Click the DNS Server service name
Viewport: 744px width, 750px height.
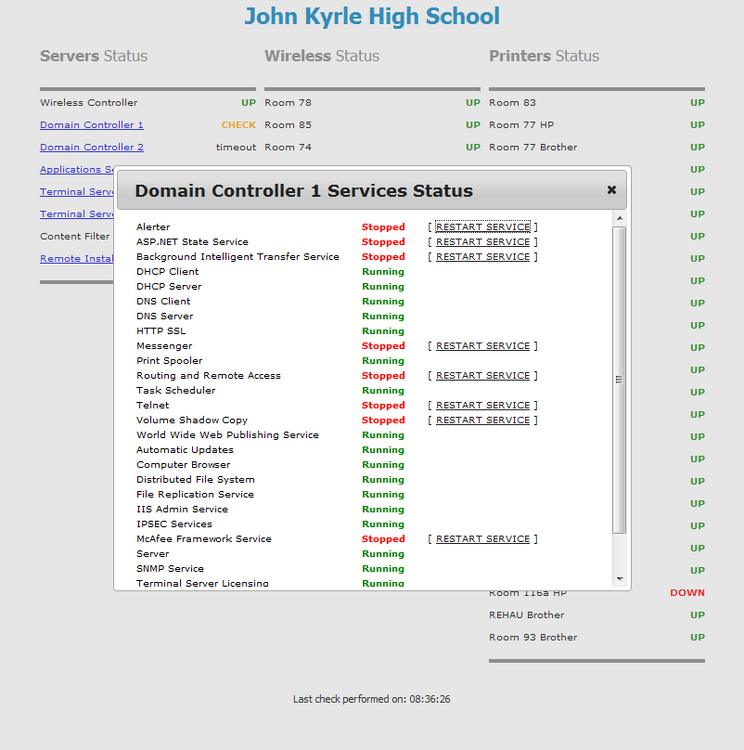pos(165,316)
